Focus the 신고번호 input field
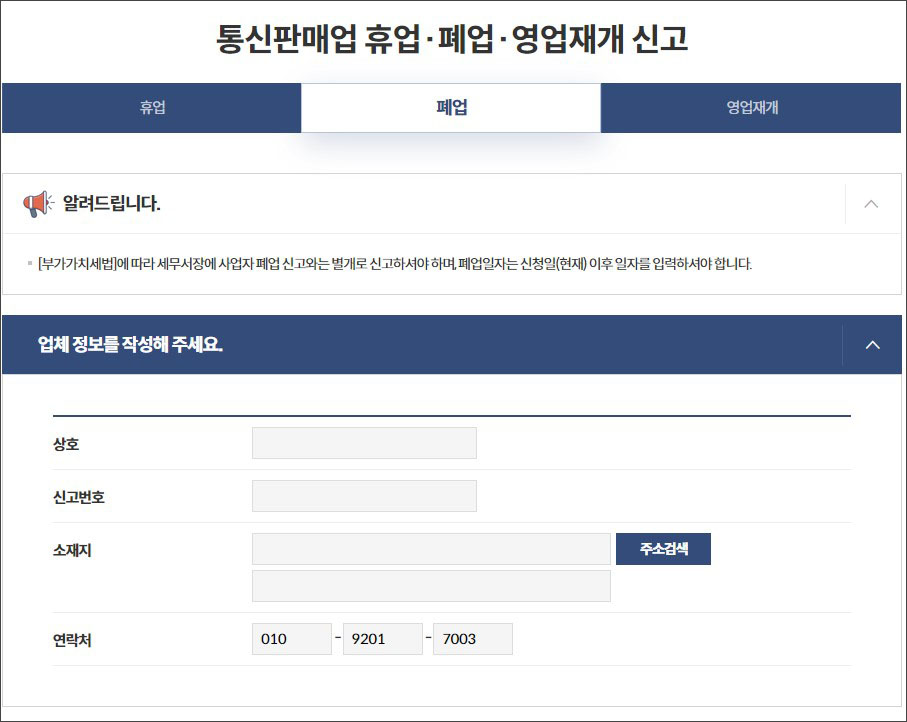The image size is (907, 722). pos(364,496)
